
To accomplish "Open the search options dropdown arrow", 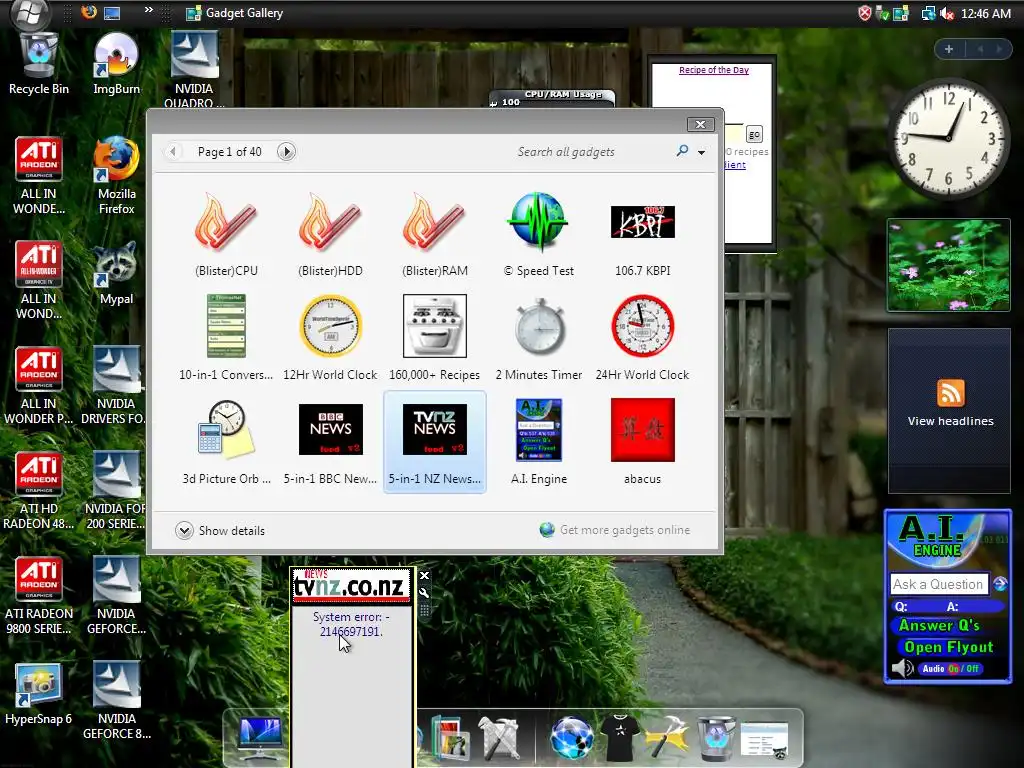I will [701, 152].
